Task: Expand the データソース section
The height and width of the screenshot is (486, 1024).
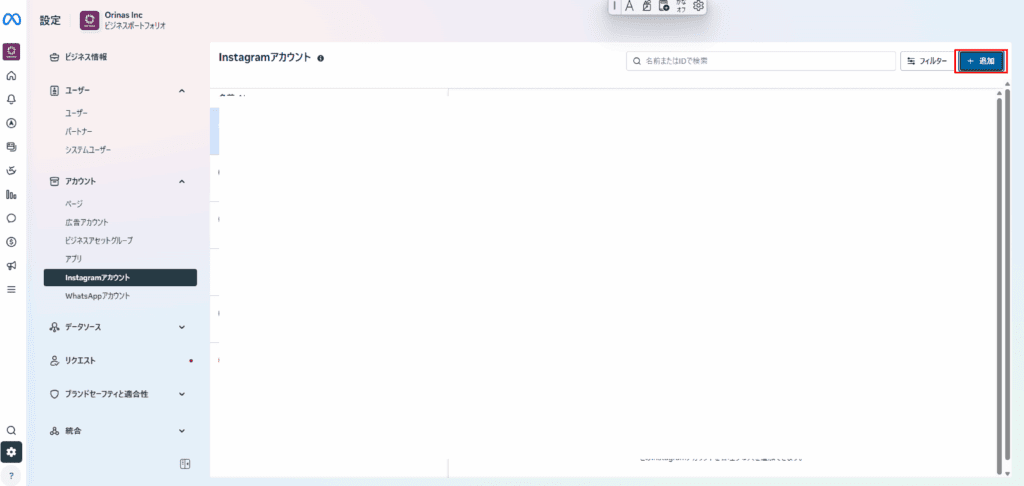Action: (x=181, y=327)
